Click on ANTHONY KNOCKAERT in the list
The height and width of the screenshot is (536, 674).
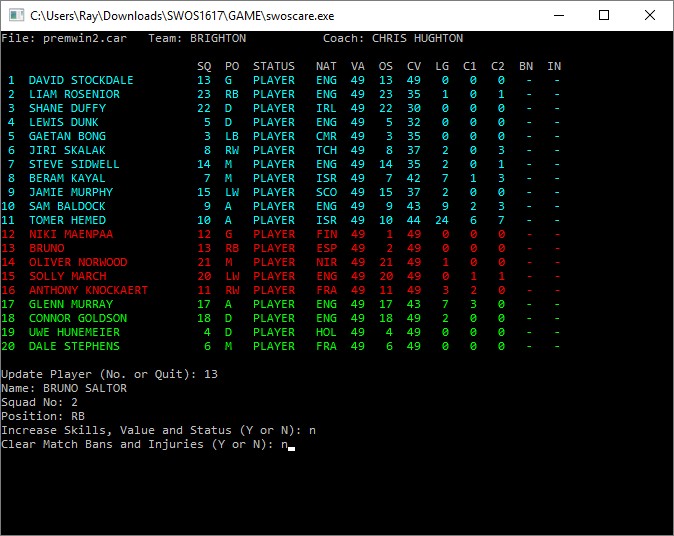(x=88, y=290)
